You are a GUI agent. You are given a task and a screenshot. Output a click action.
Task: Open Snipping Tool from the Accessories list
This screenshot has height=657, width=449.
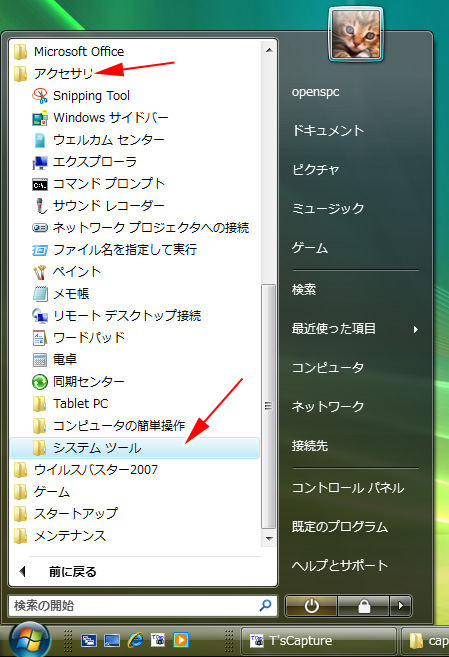(82, 96)
